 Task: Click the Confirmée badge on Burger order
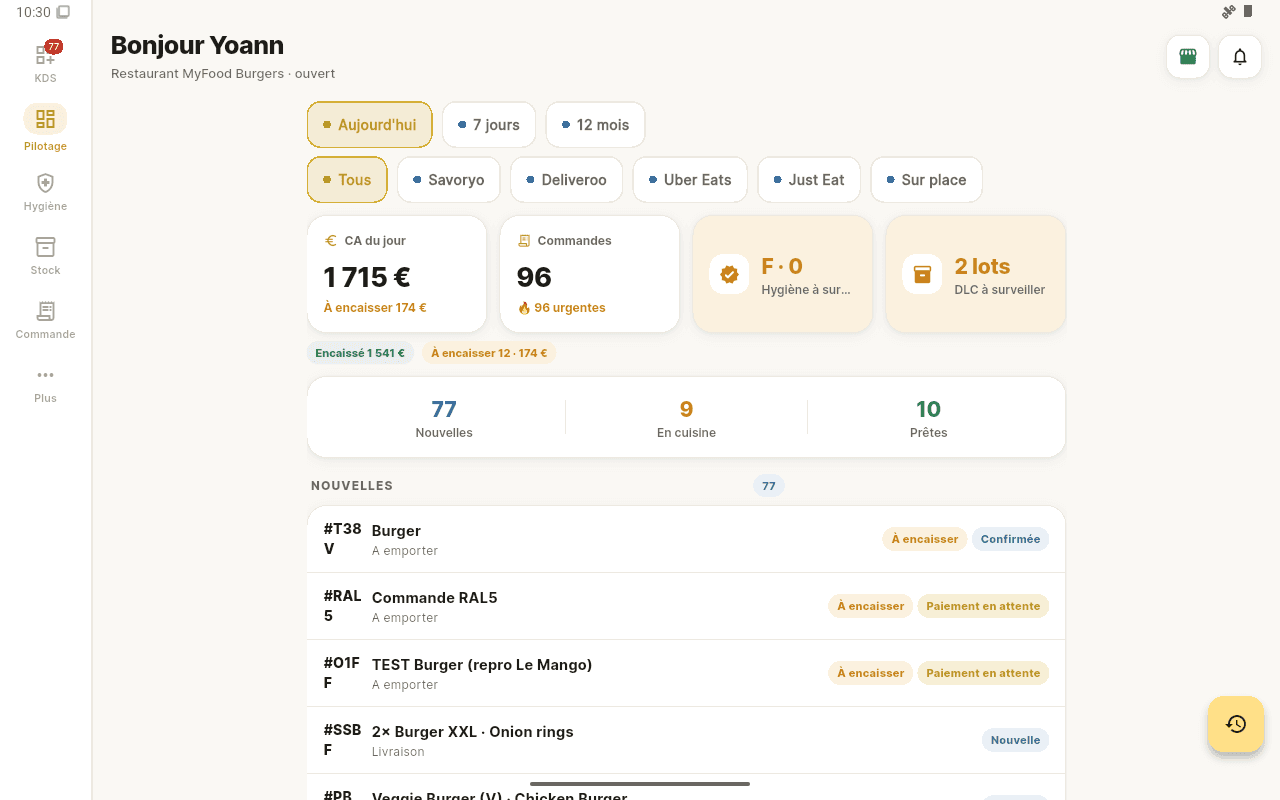click(x=1010, y=539)
